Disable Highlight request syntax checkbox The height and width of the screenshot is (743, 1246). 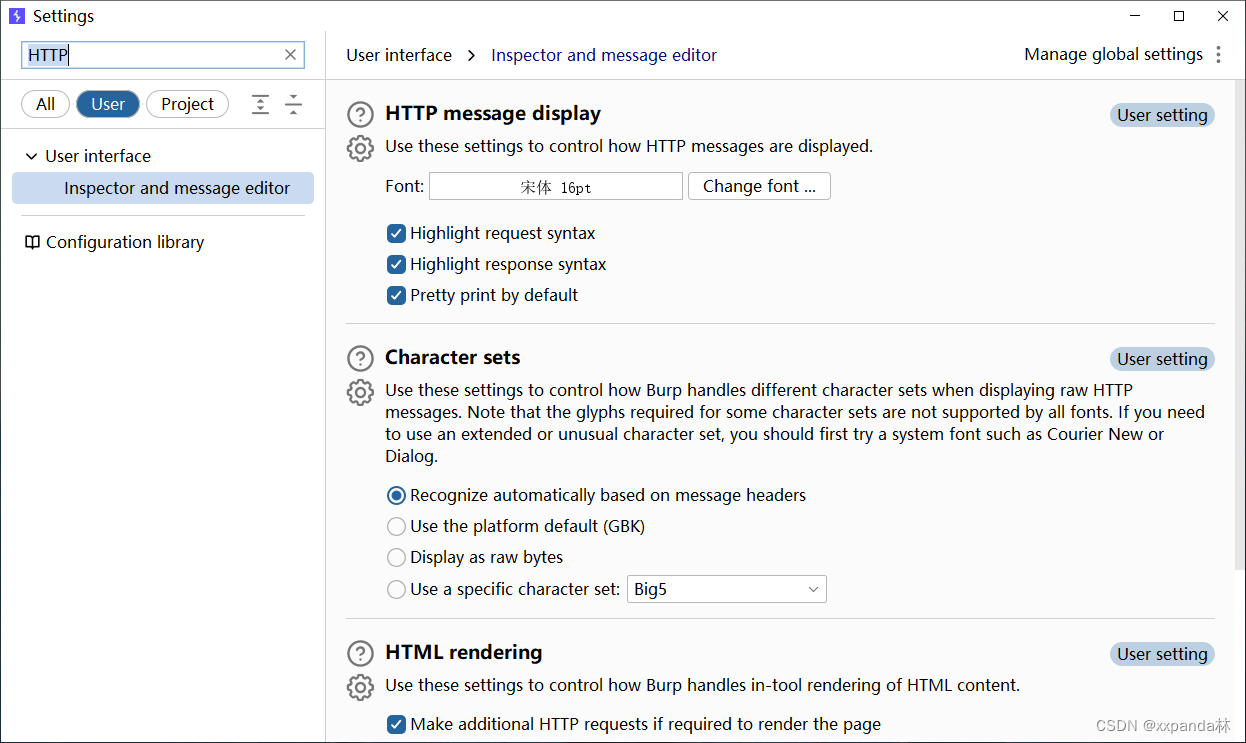(x=397, y=234)
